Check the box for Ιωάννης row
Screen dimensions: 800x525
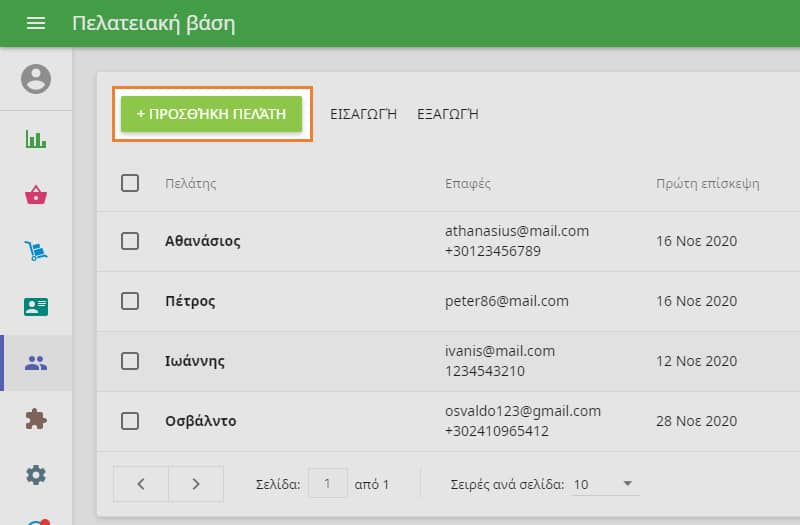point(130,361)
